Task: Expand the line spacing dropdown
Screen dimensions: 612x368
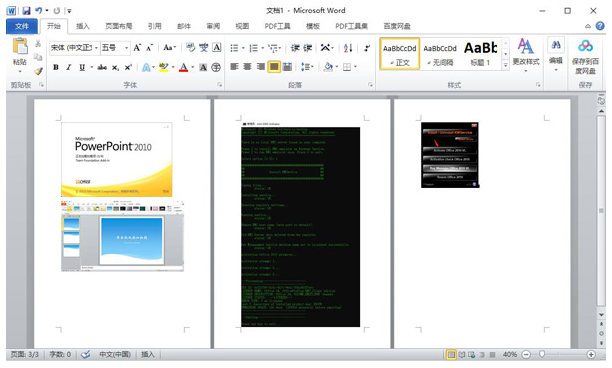Action: (312, 67)
